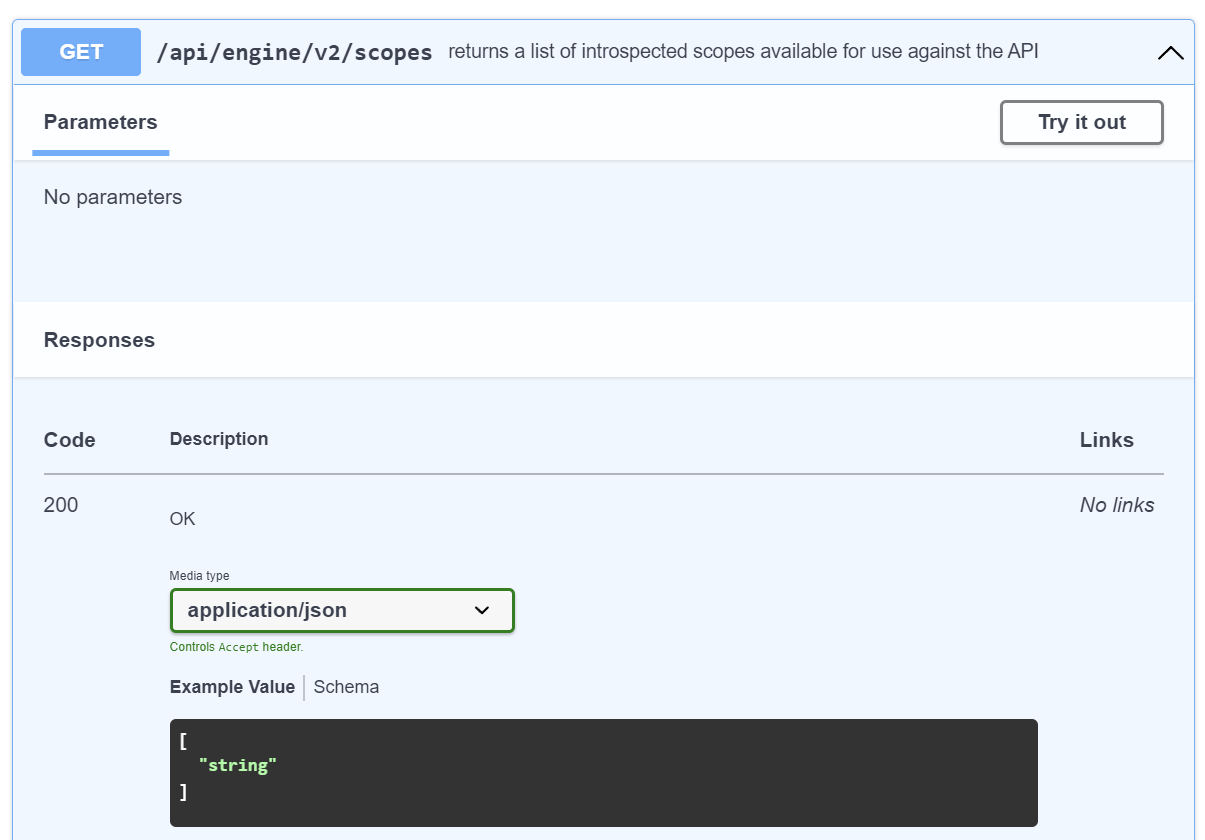Click the Links column header
The image size is (1205, 840).
point(1107,440)
